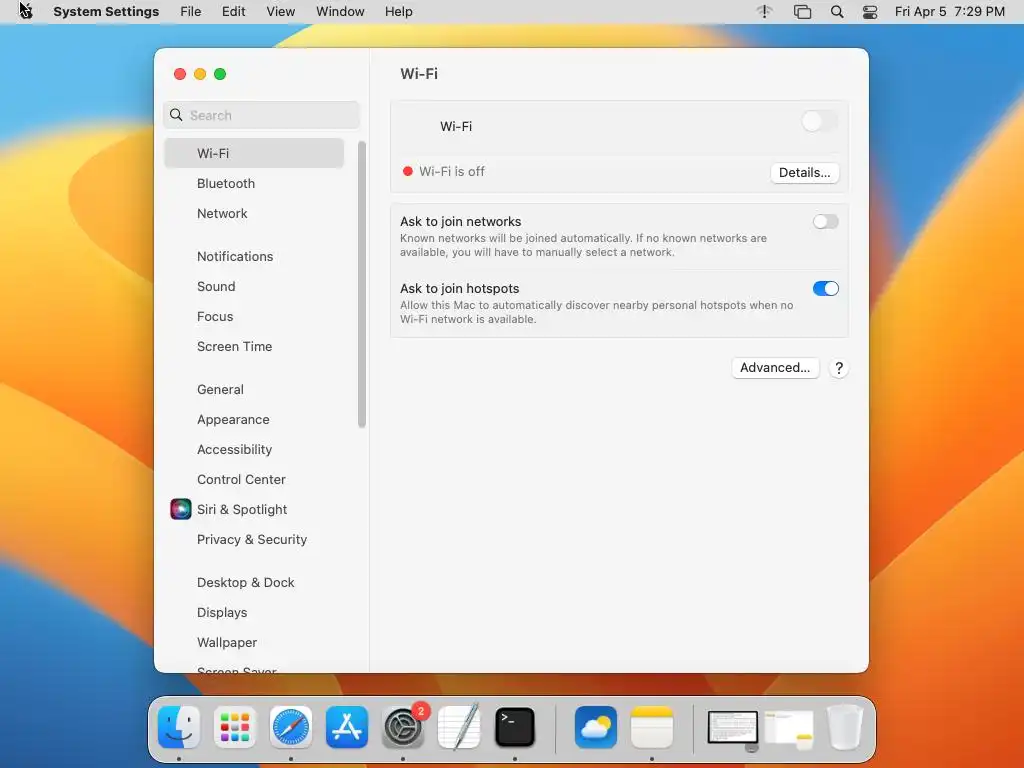Viewport: 1024px width, 768px height.
Task: Enable Ask to join networks
Action: 825,221
